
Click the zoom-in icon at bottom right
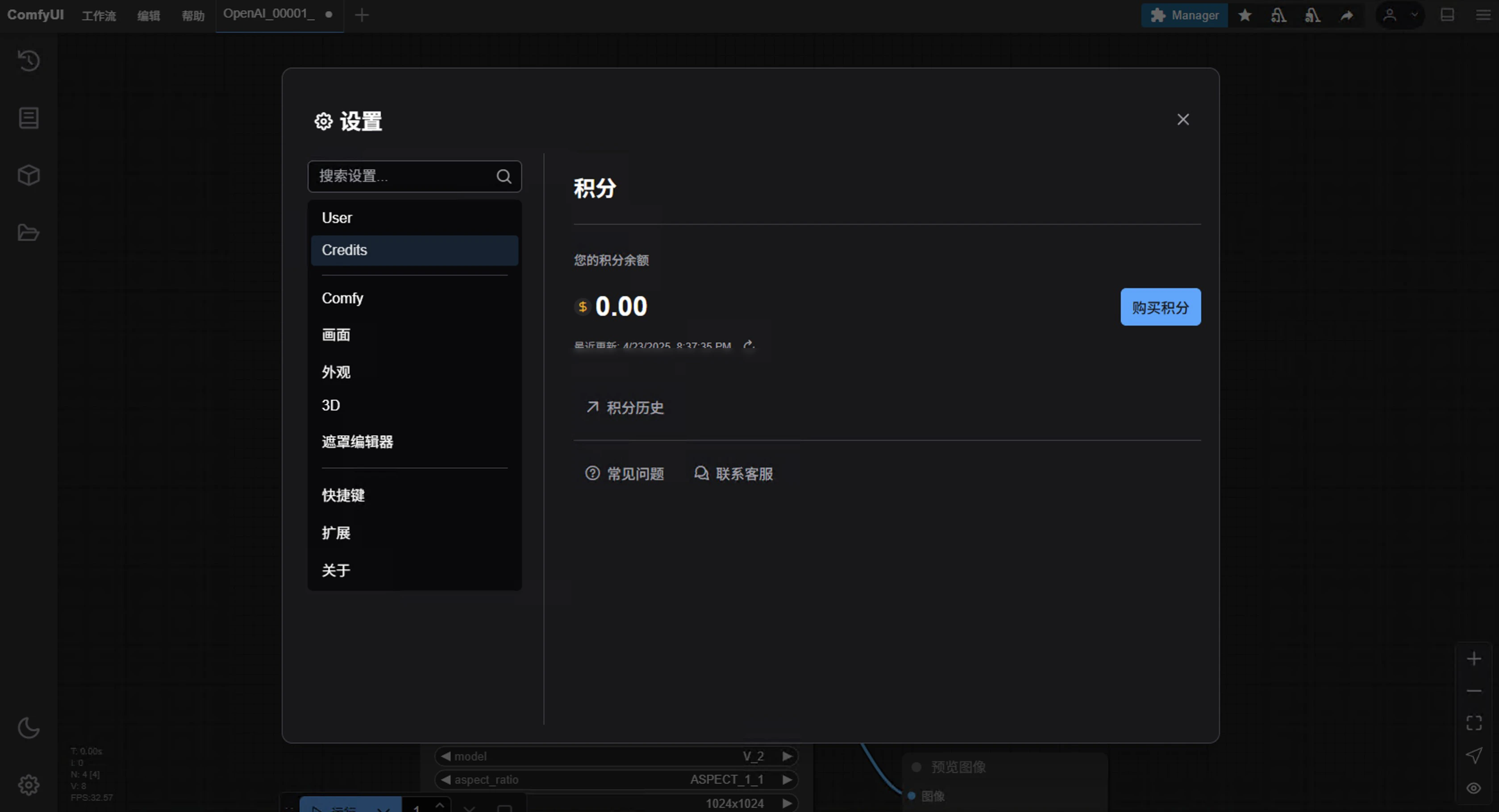coord(1474,658)
